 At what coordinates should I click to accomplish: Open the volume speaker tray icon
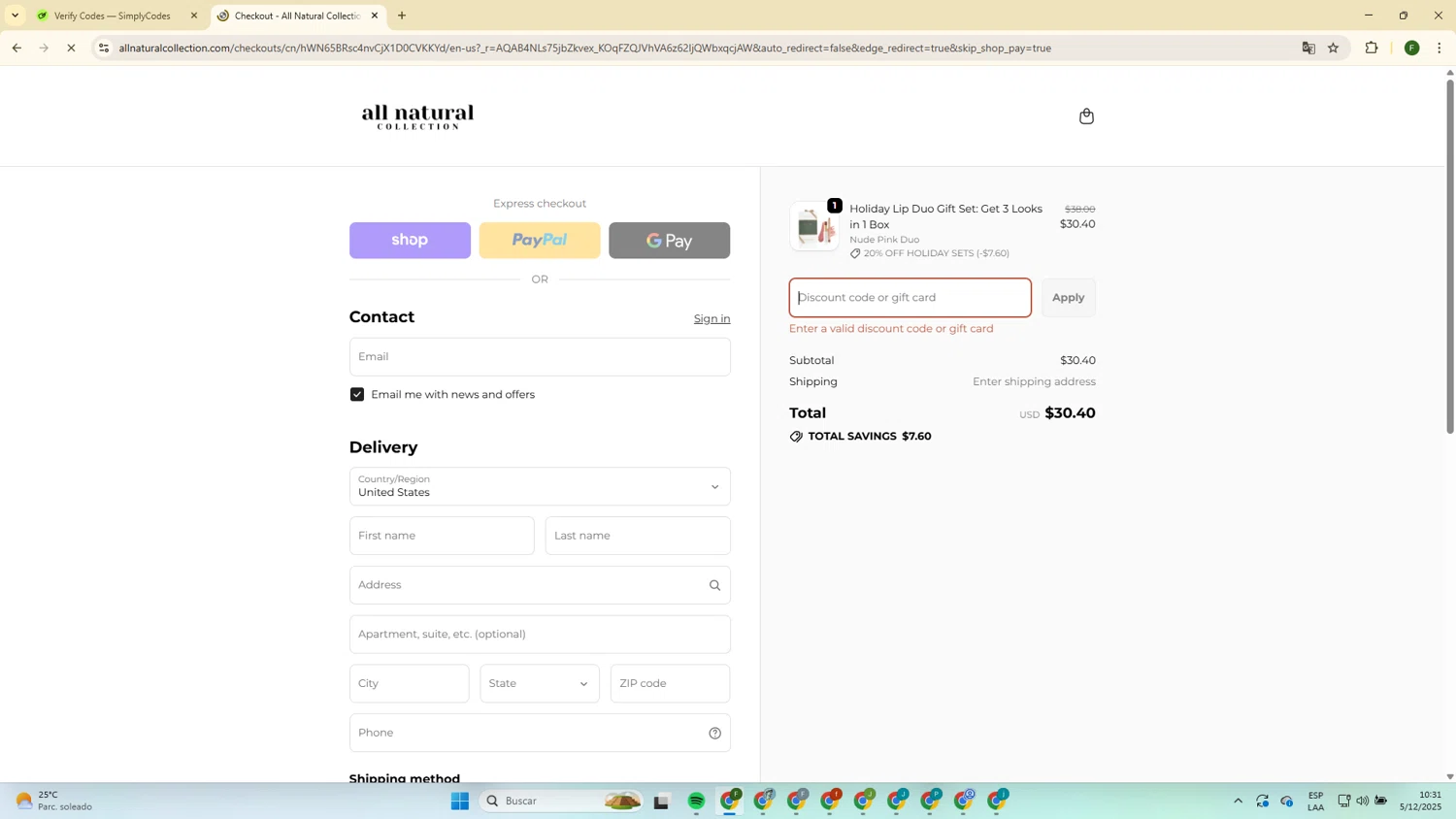(1363, 801)
